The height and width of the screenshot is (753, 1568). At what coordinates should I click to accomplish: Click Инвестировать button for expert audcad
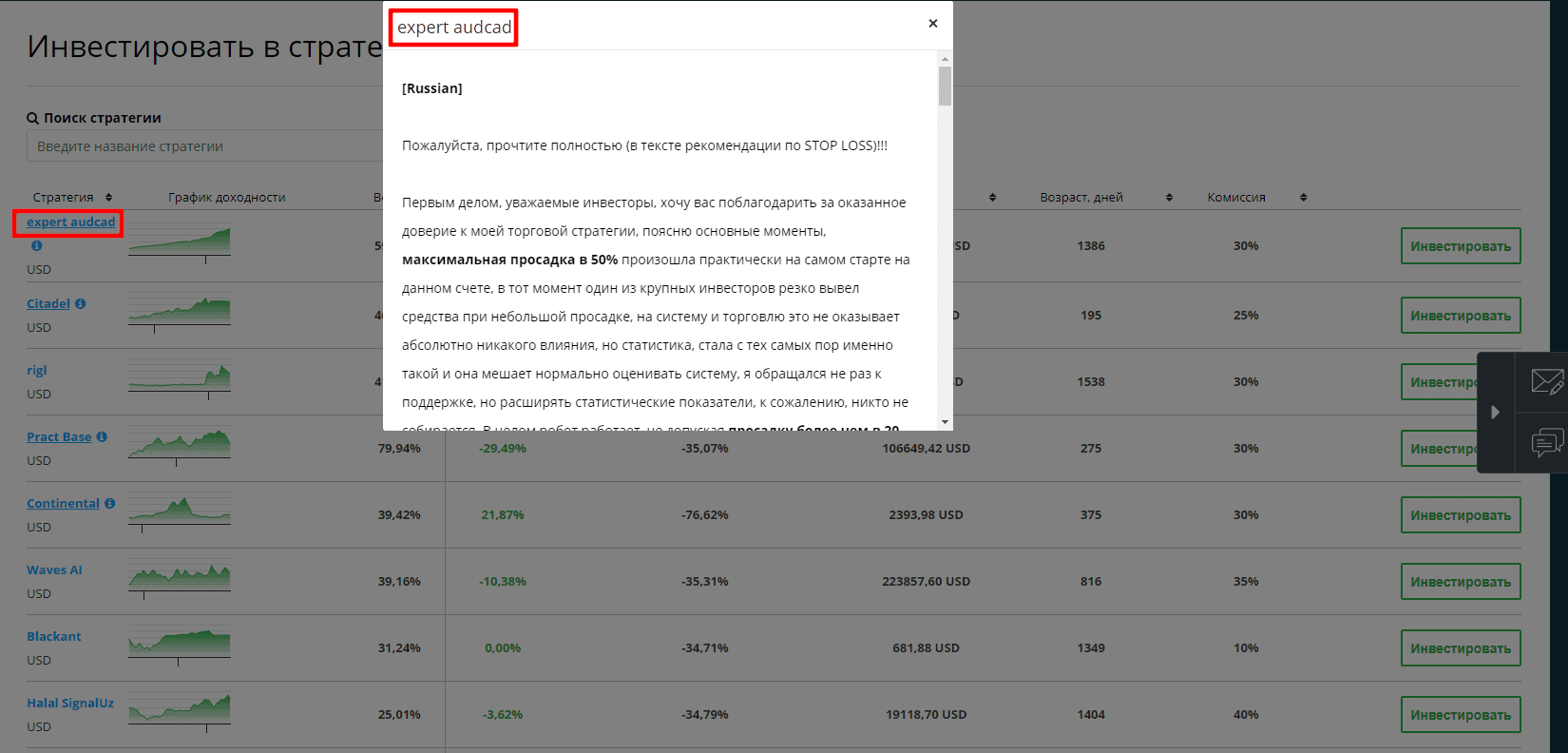coord(1461,246)
